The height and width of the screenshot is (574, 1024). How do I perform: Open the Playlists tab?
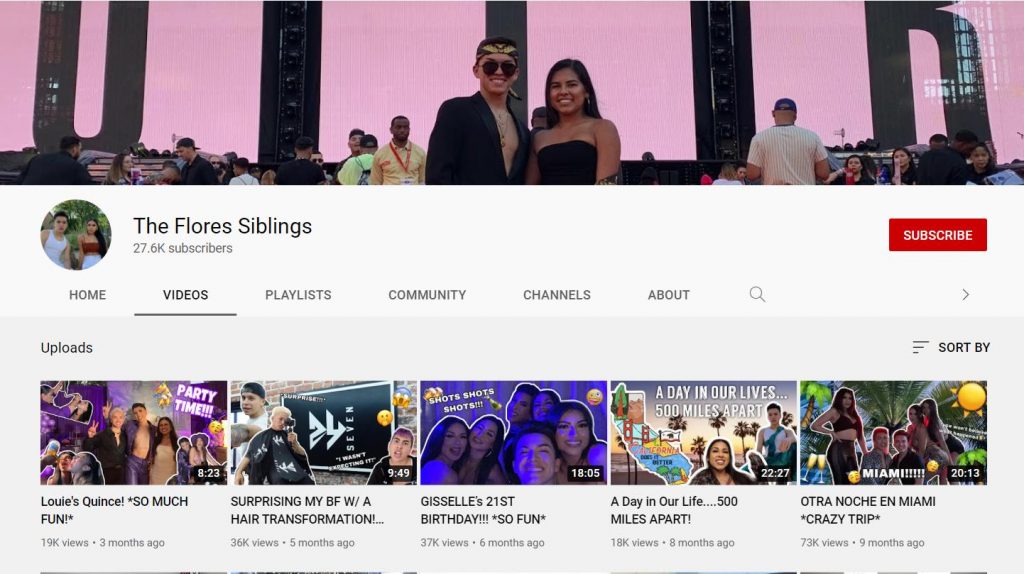[x=298, y=295]
